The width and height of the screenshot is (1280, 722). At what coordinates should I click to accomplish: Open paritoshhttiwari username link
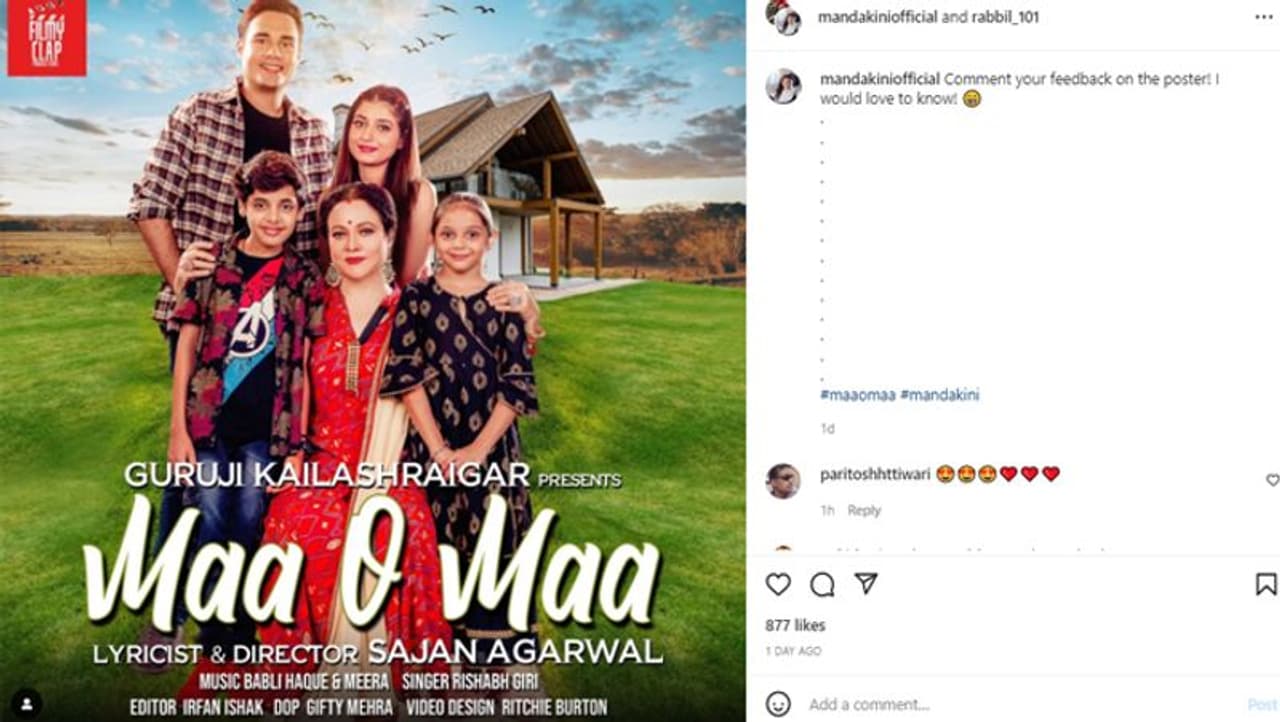click(874, 474)
